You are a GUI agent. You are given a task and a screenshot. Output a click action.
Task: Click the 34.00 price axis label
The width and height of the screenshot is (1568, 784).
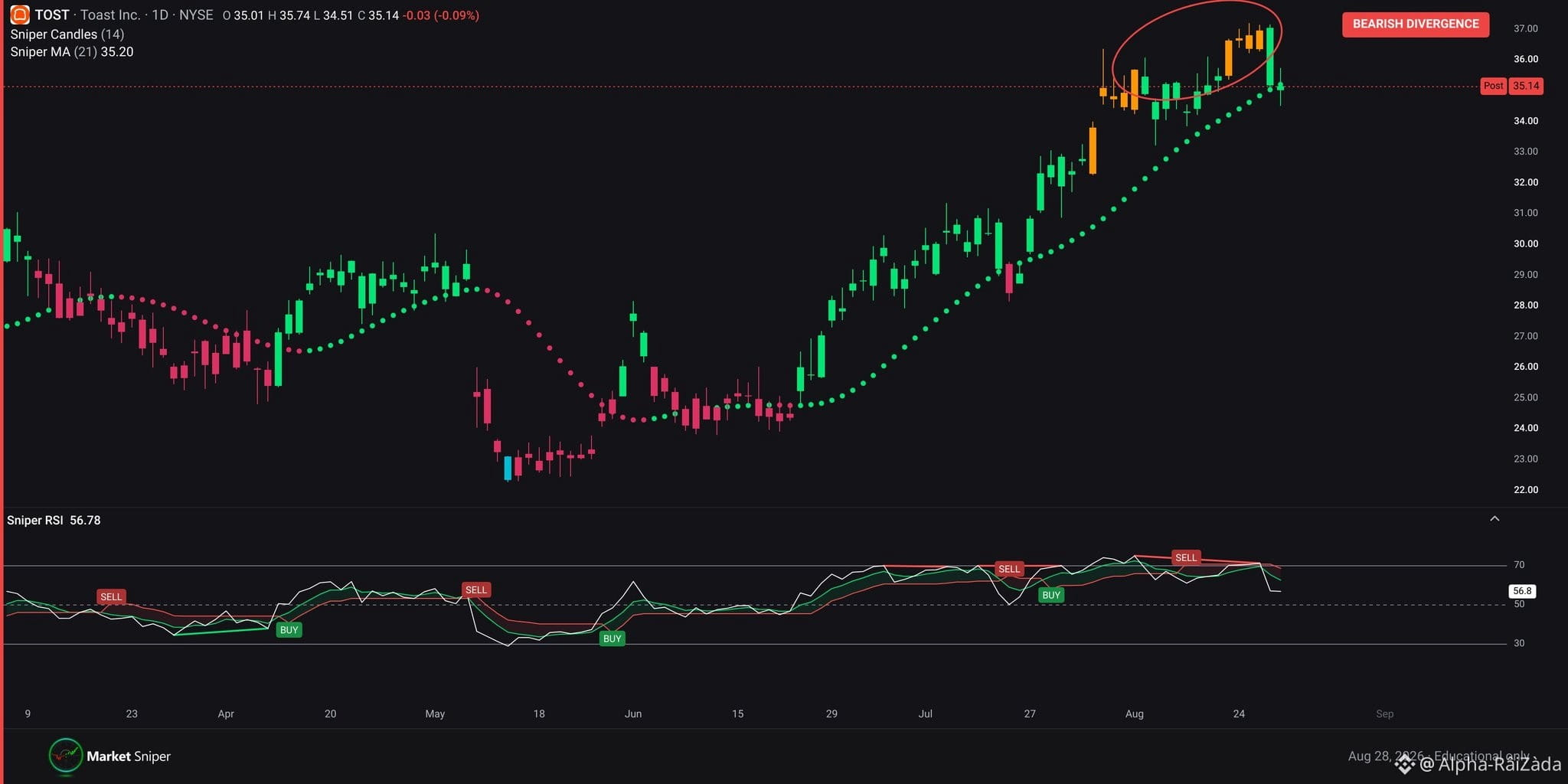click(x=1525, y=121)
